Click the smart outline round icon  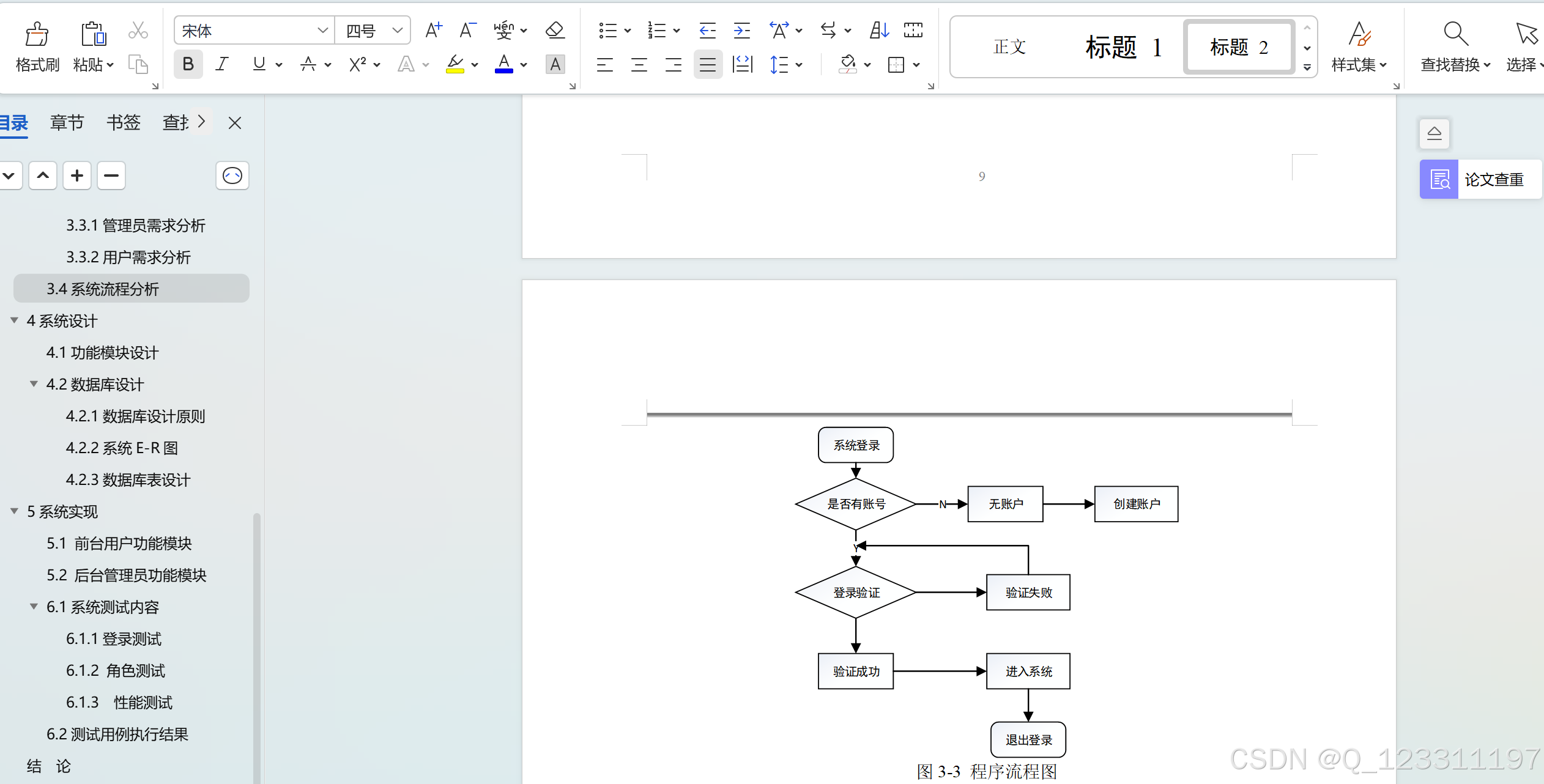(232, 176)
